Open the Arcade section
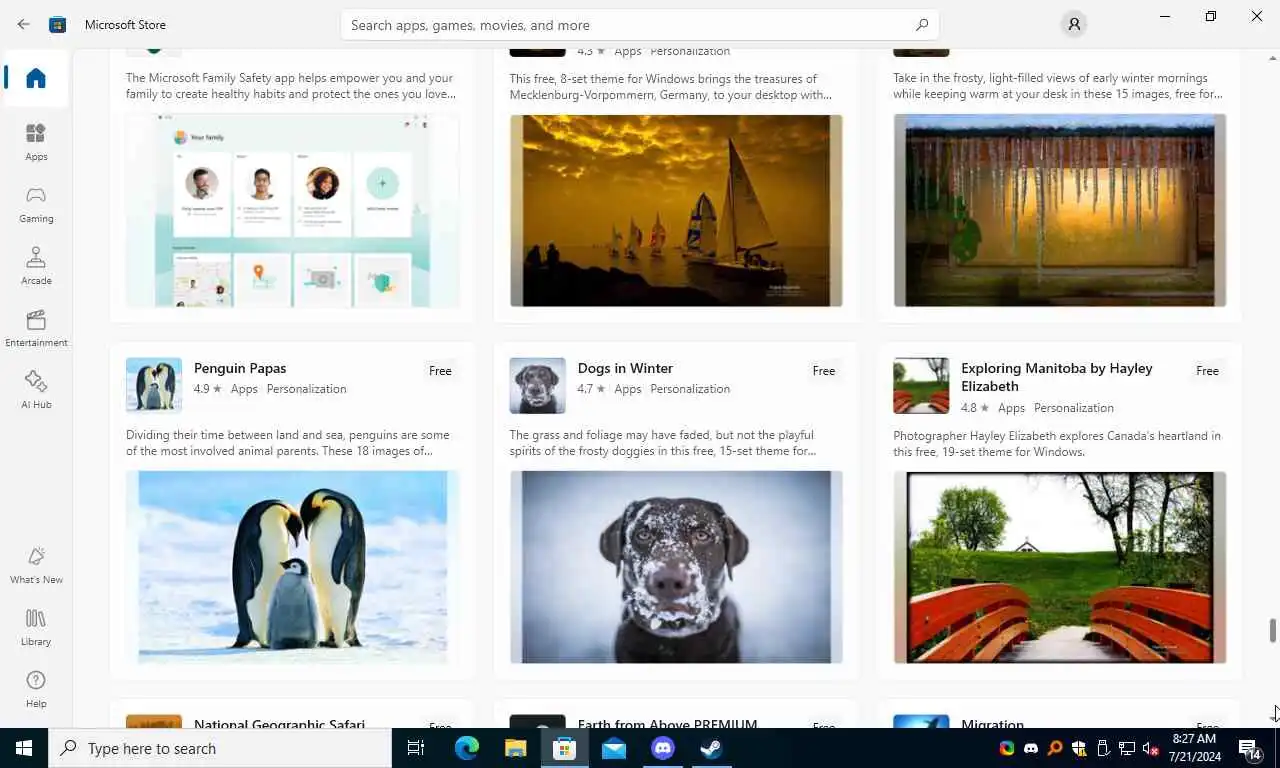 pyautogui.click(x=36, y=265)
